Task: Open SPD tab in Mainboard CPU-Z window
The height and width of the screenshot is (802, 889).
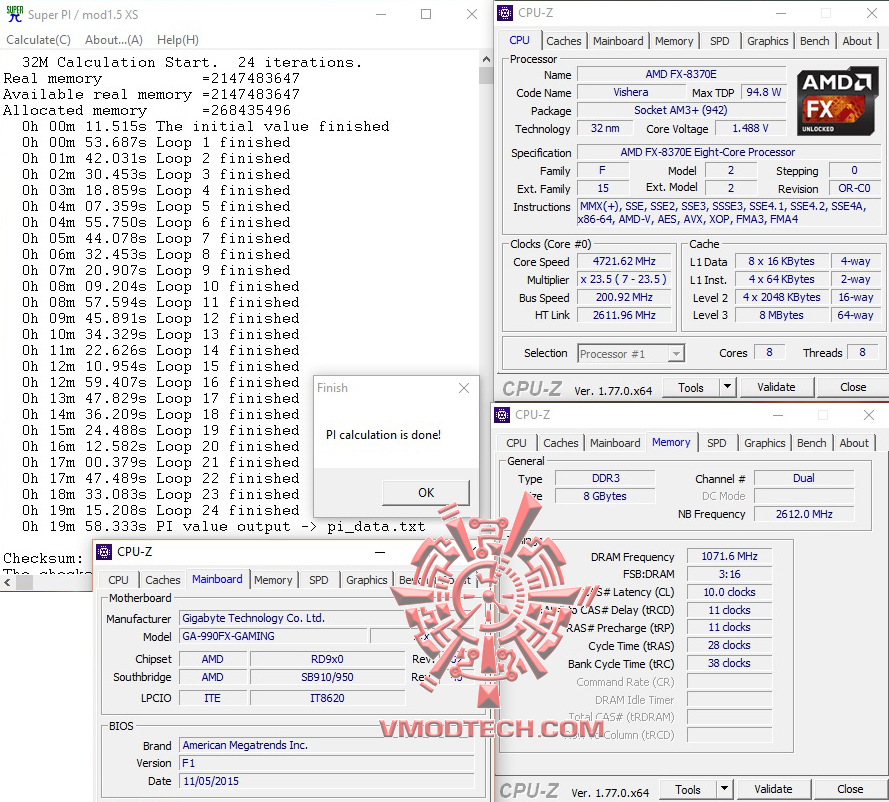Action: (319, 580)
